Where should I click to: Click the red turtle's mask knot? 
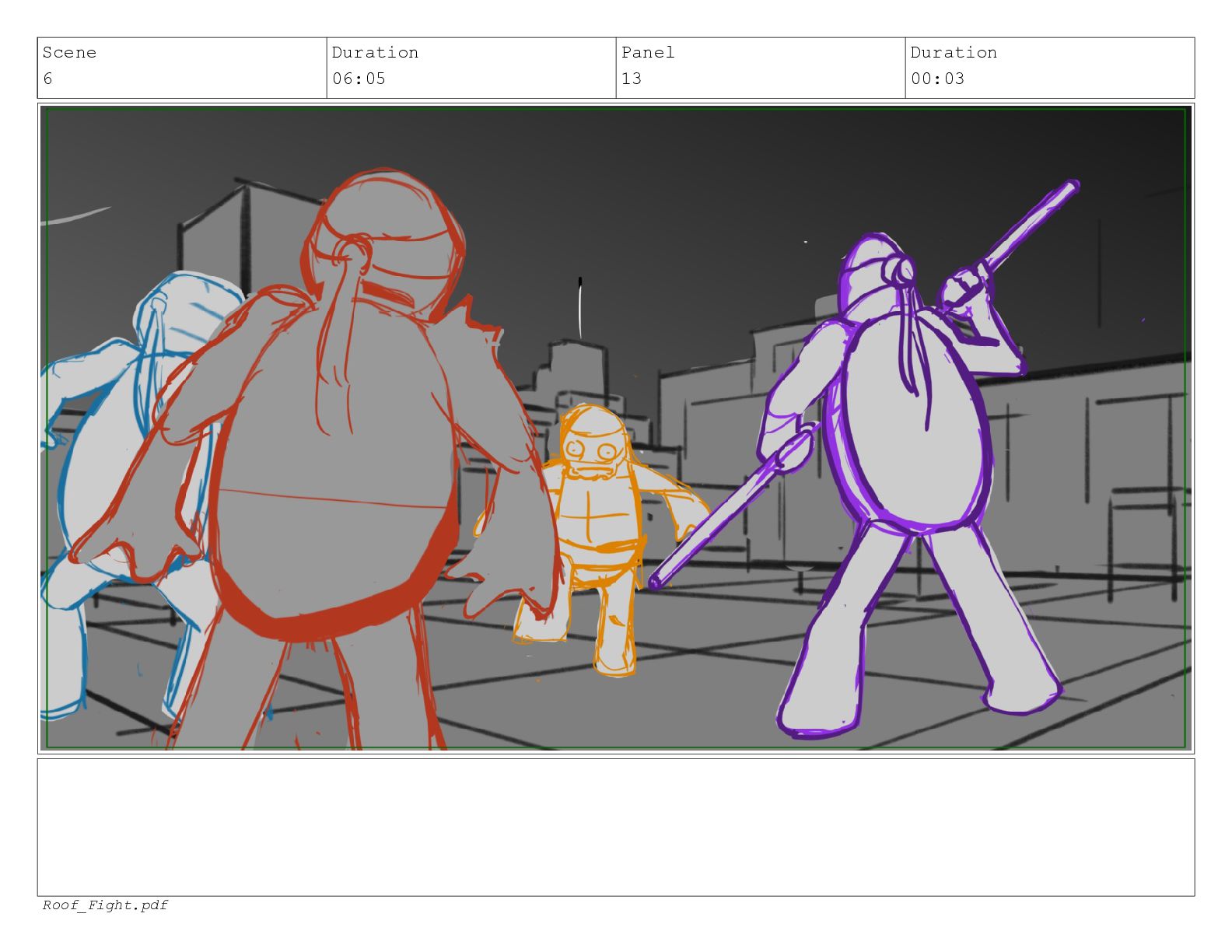[x=354, y=250]
